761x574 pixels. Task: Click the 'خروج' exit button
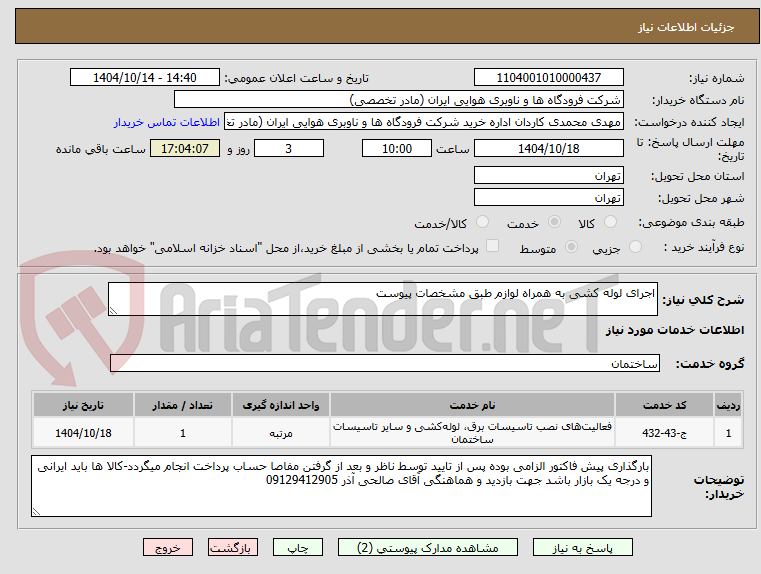pos(168,547)
